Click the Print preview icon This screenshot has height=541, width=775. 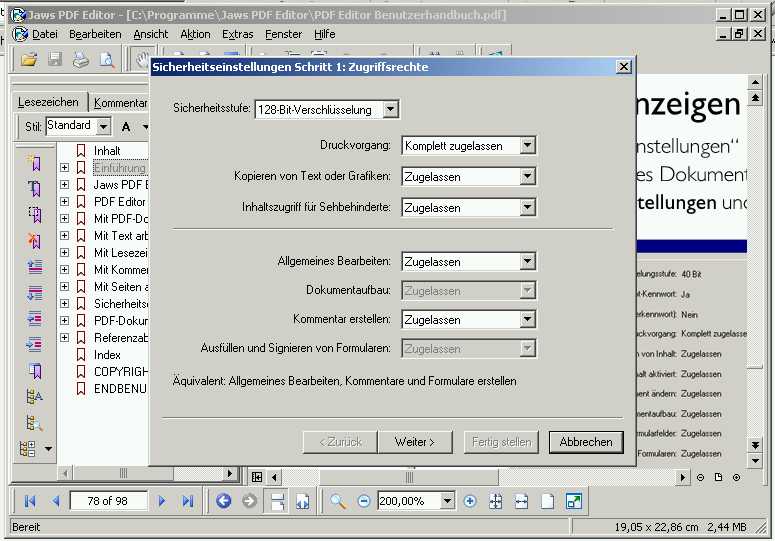107,60
